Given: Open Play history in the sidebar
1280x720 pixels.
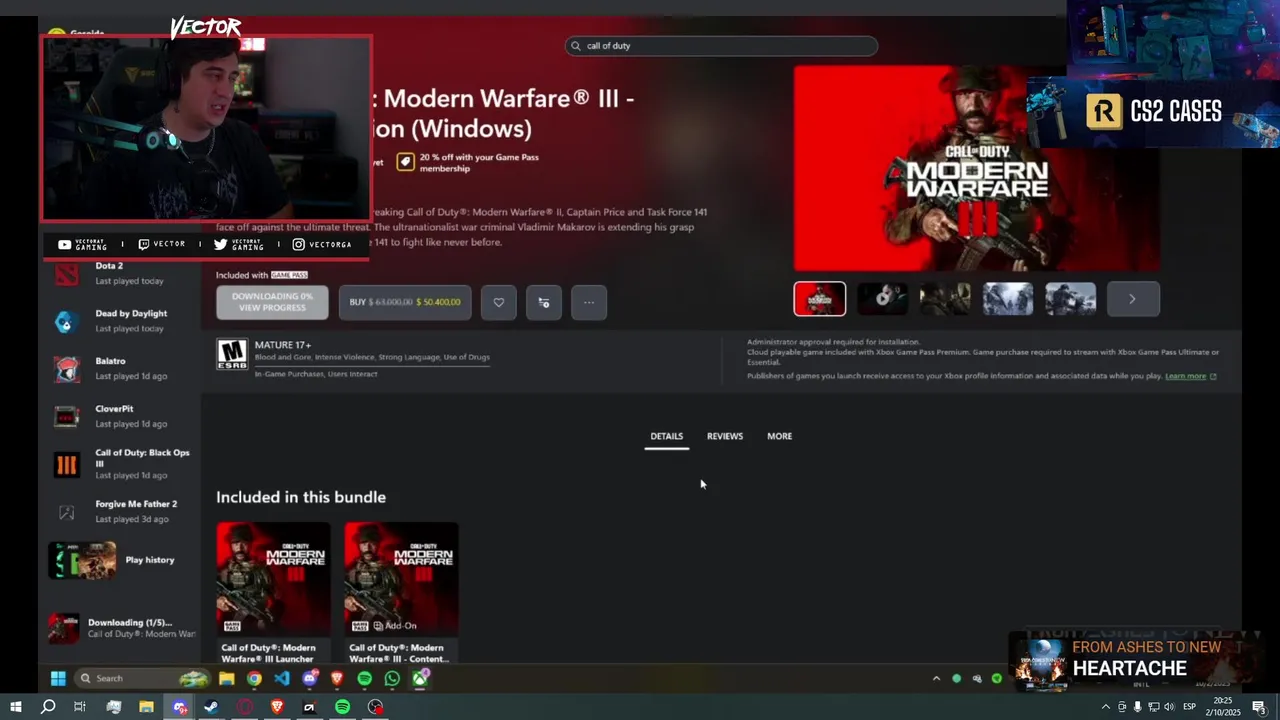Looking at the screenshot, I should tap(122, 560).
